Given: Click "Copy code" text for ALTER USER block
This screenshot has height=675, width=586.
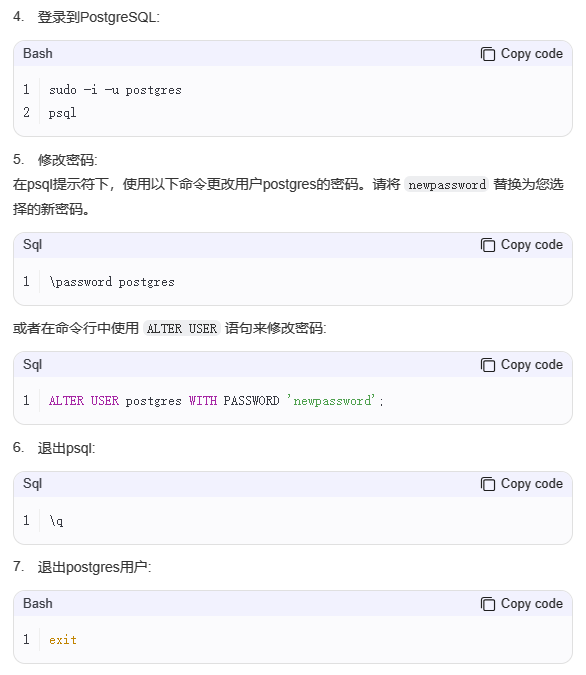Looking at the screenshot, I should pyautogui.click(x=532, y=365).
